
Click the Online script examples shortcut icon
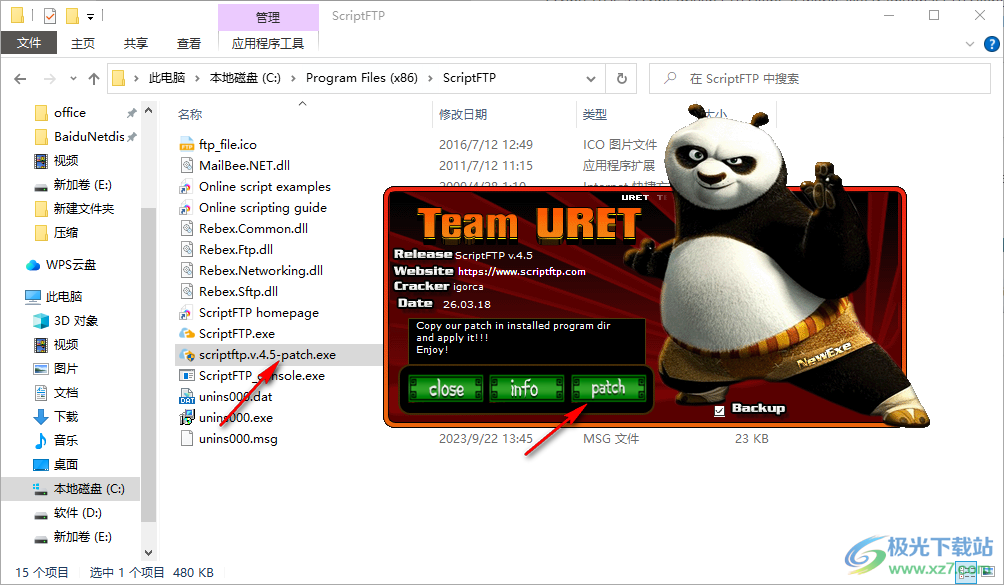186,187
